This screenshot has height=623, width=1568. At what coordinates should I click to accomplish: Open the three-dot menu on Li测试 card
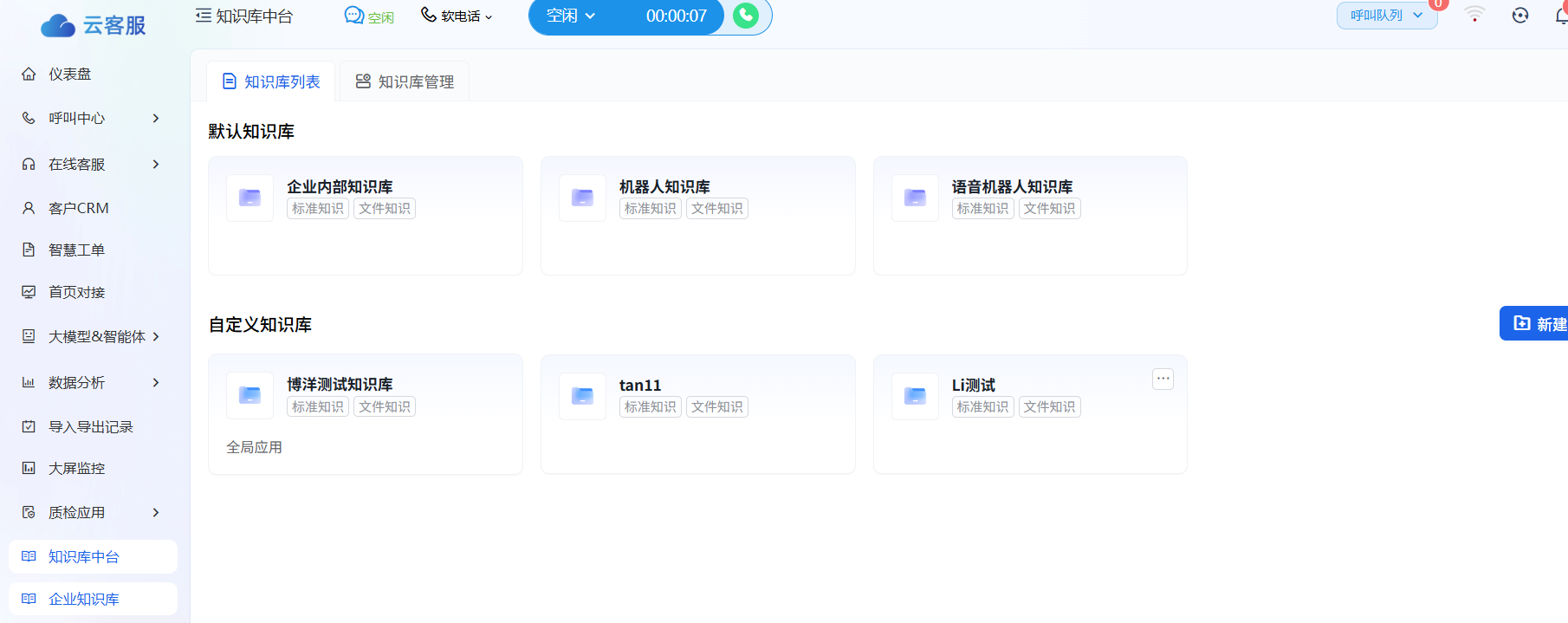pyautogui.click(x=1163, y=379)
